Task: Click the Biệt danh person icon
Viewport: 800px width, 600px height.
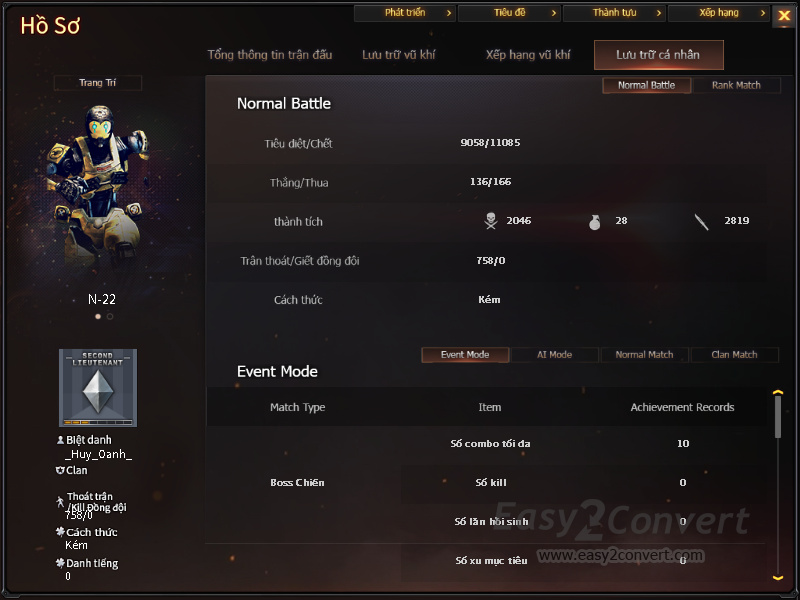Action: click(60, 439)
